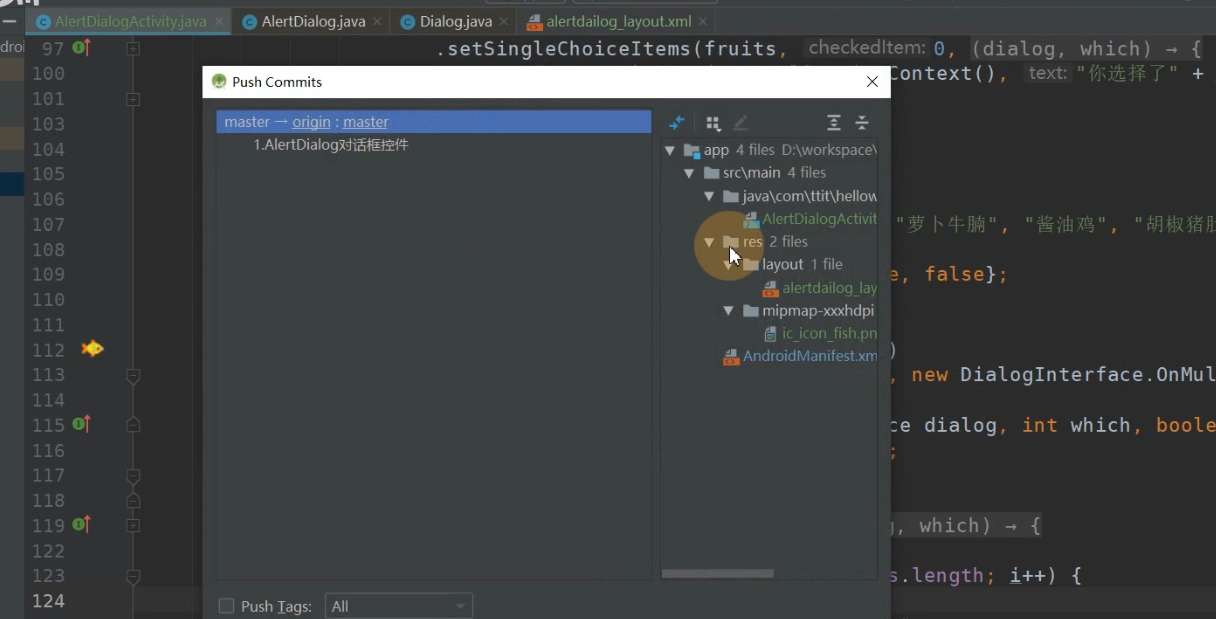Switch to Dialog.java tab

(455, 21)
